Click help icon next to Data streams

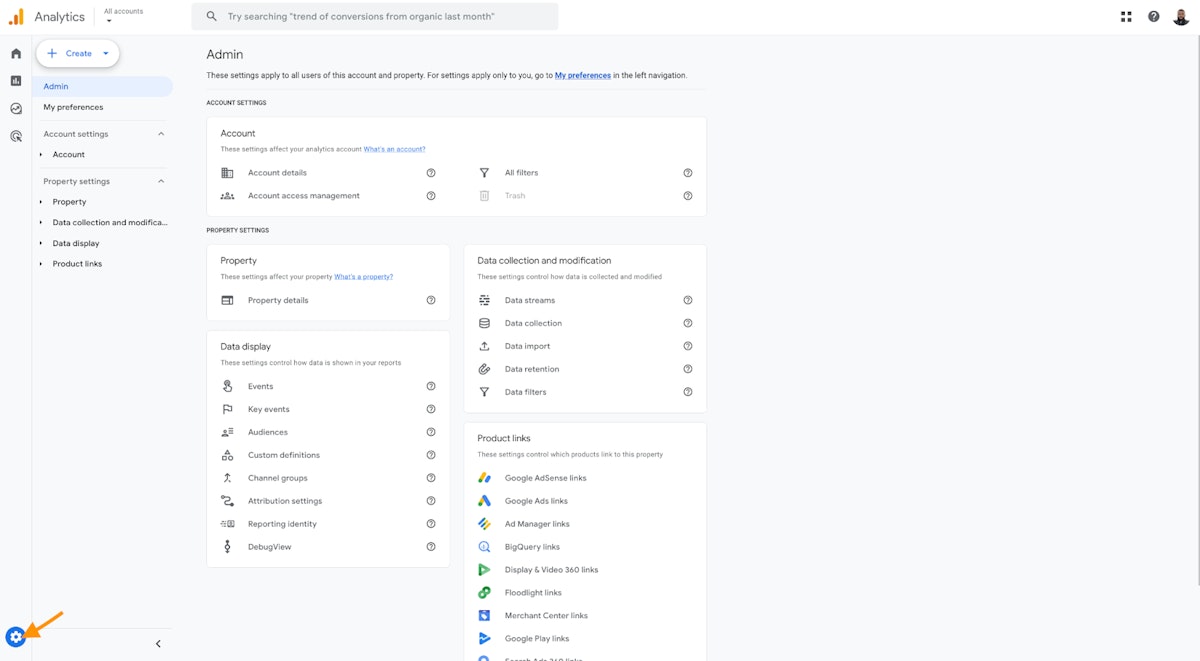(x=688, y=300)
